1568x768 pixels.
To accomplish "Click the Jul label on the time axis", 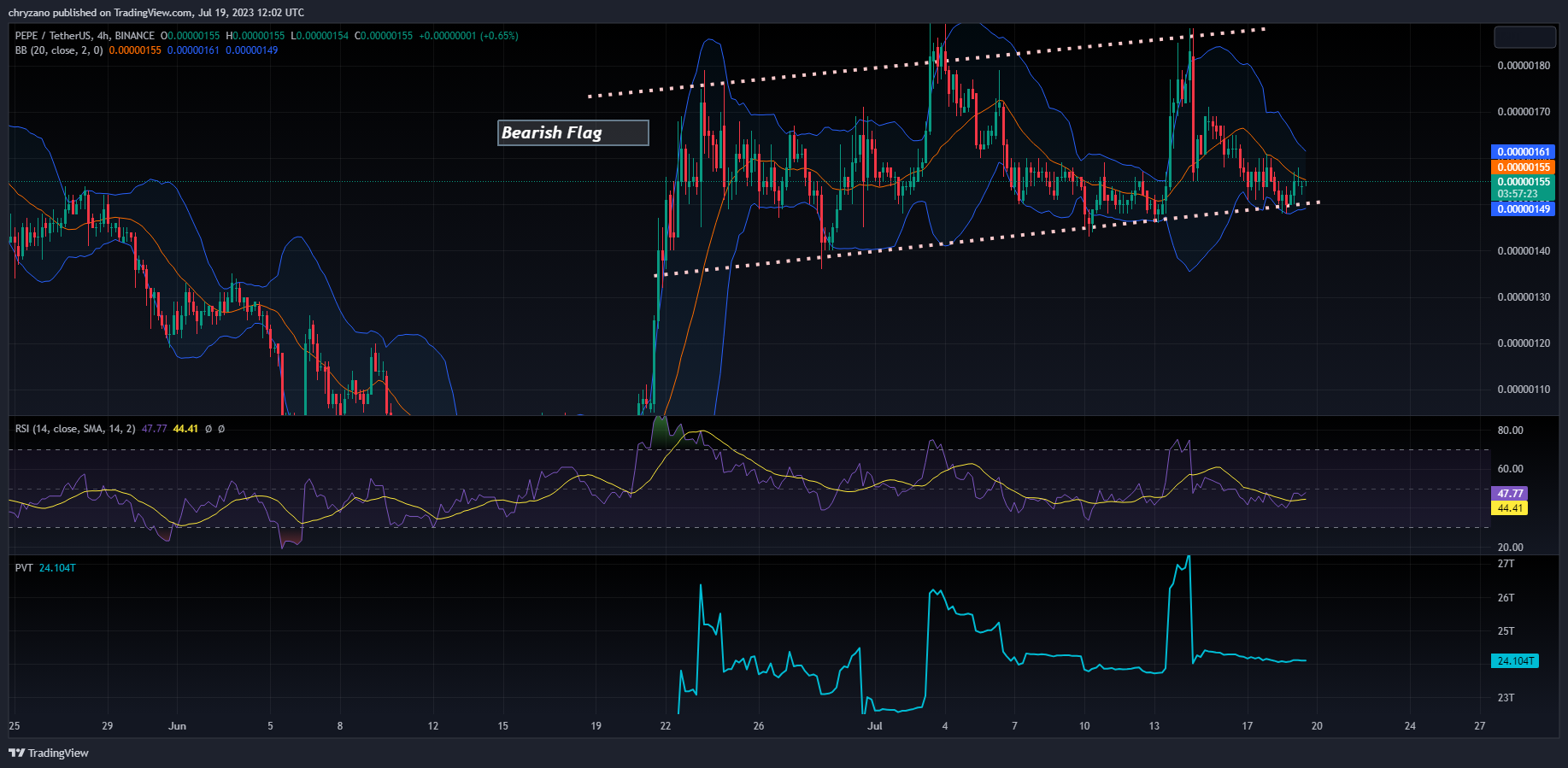I will point(875,726).
